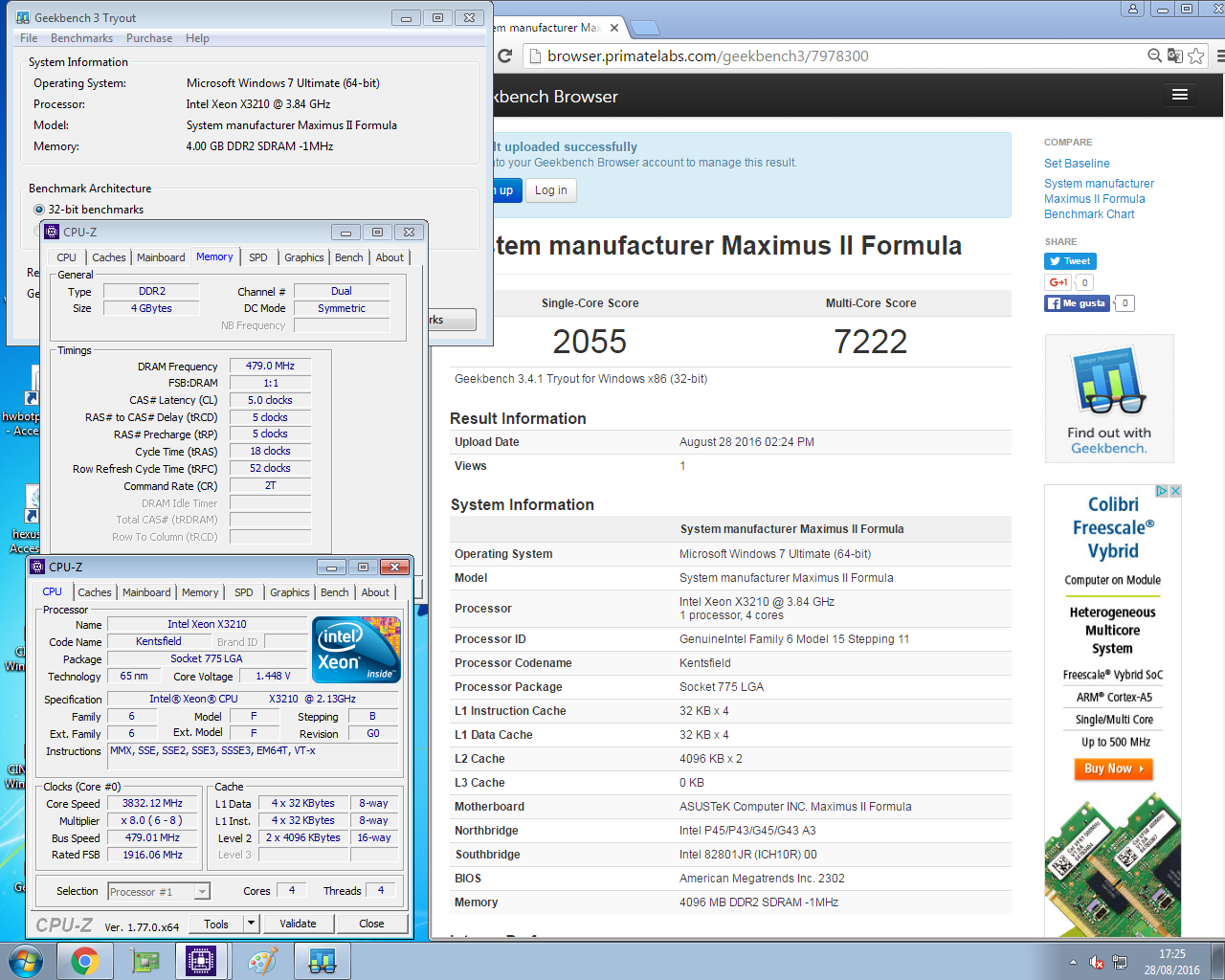
Task: Click the zoom magnifier icon in address bar
Action: coord(1155,56)
